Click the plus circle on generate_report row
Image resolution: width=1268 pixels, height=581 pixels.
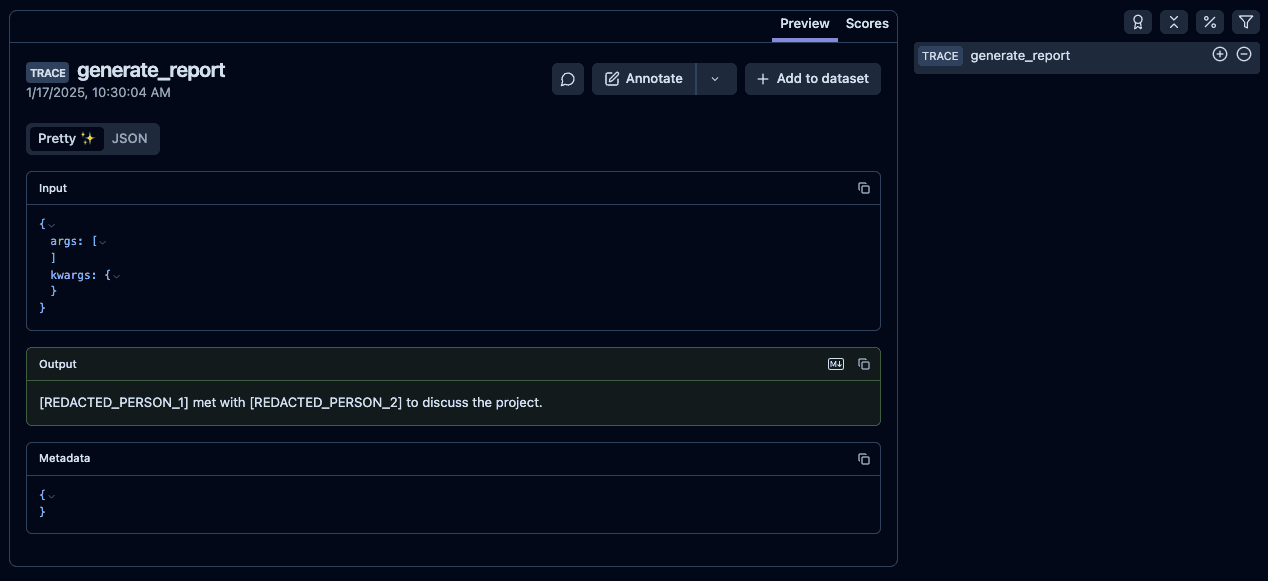click(x=1219, y=55)
